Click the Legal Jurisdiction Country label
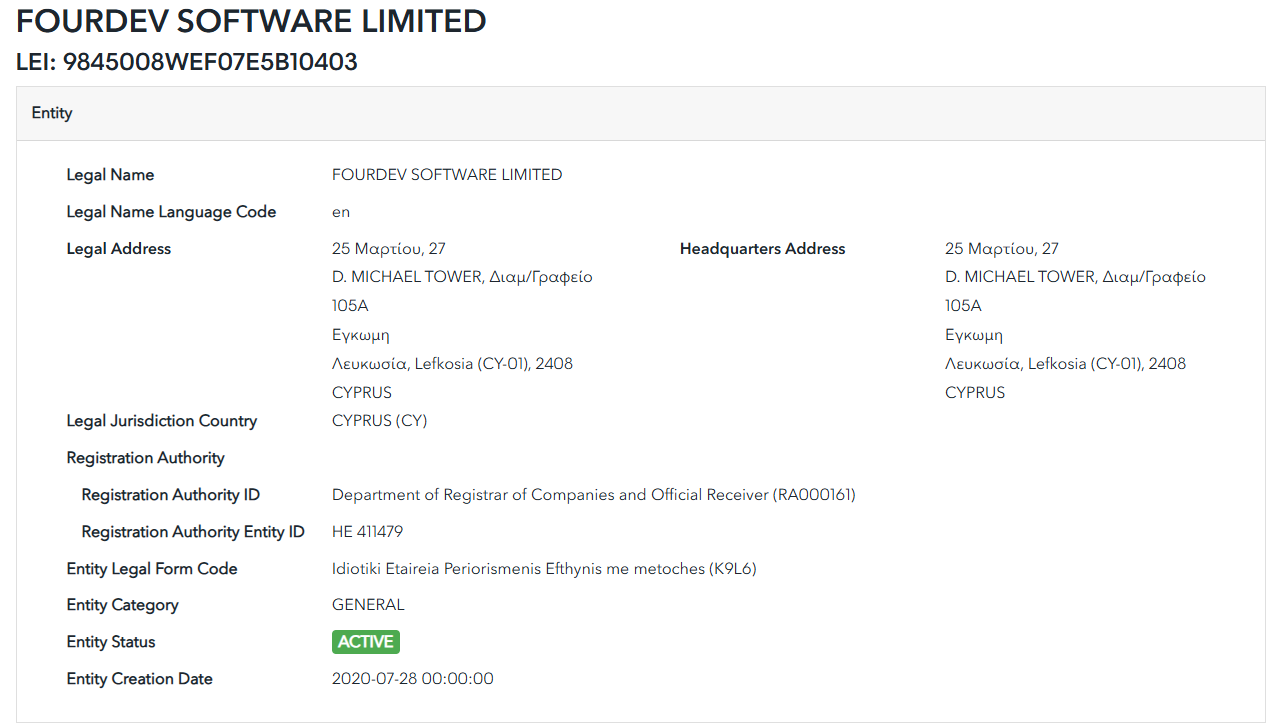The image size is (1279, 723). coord(161,421)
